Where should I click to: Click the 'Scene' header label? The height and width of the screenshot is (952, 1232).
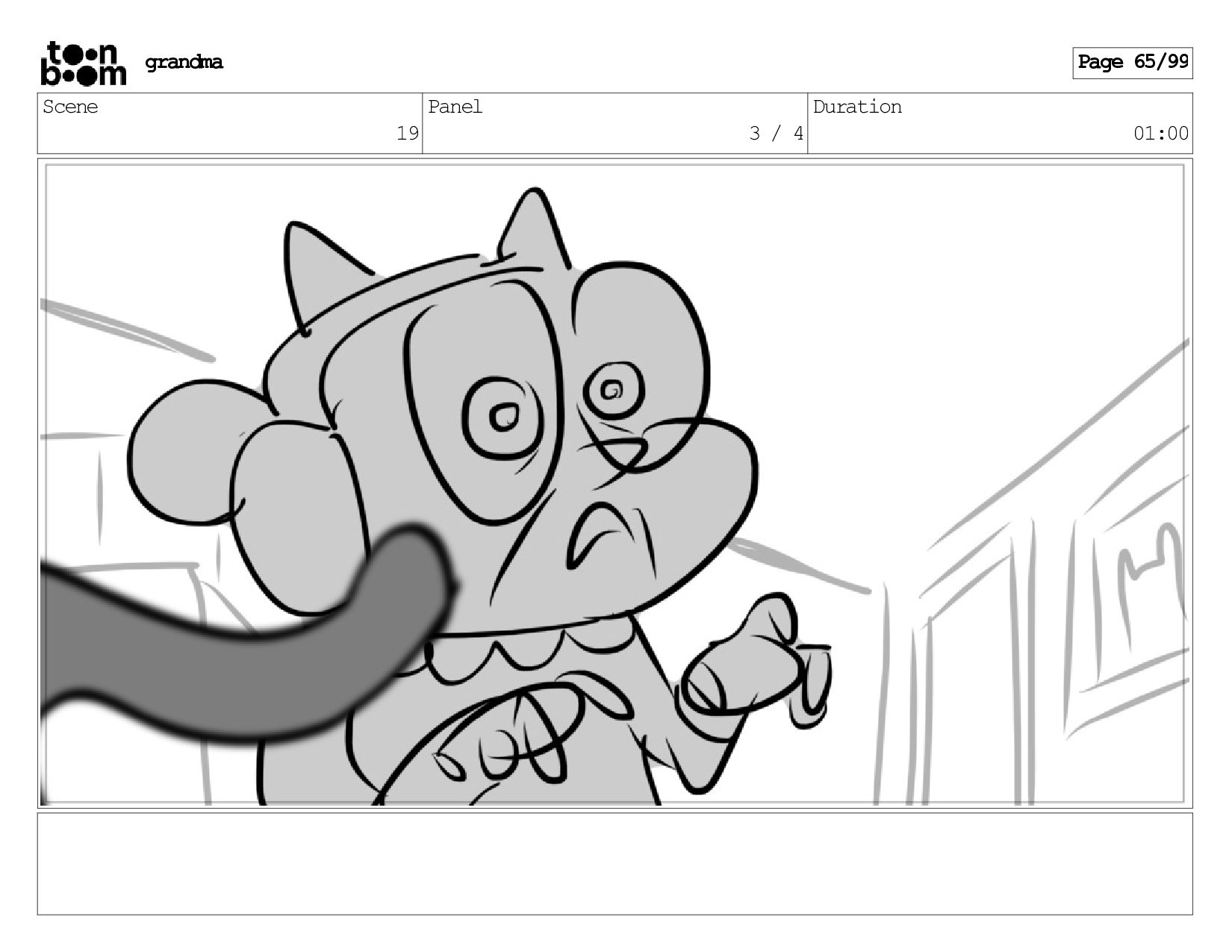70,107
